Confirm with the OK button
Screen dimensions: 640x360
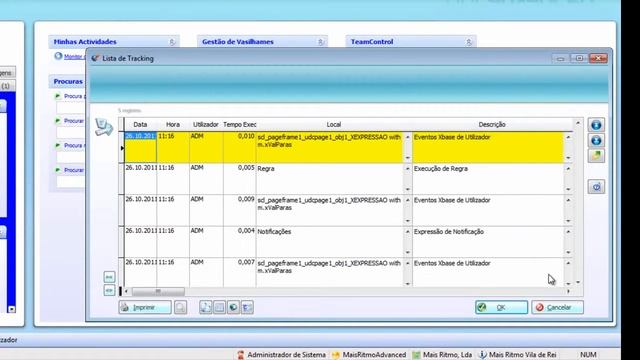point(501,307)
